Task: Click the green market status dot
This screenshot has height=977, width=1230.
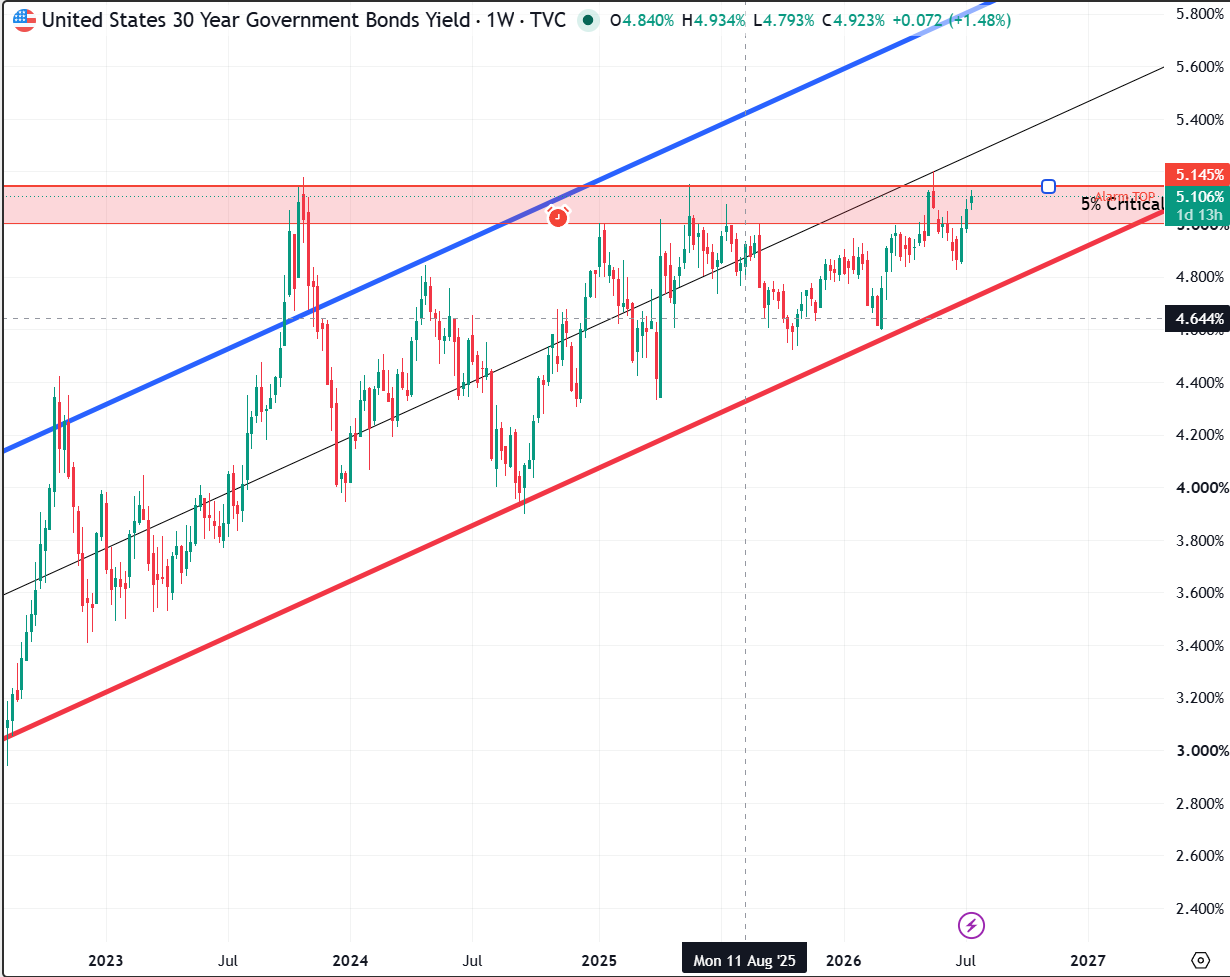Action: coord(589,20)
